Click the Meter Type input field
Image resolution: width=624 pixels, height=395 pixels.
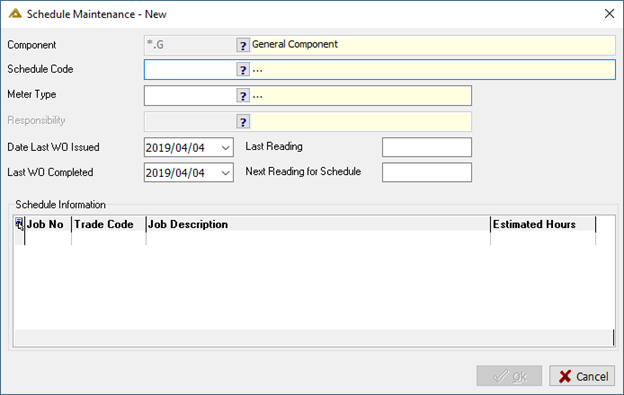click(x=190, y=96)
